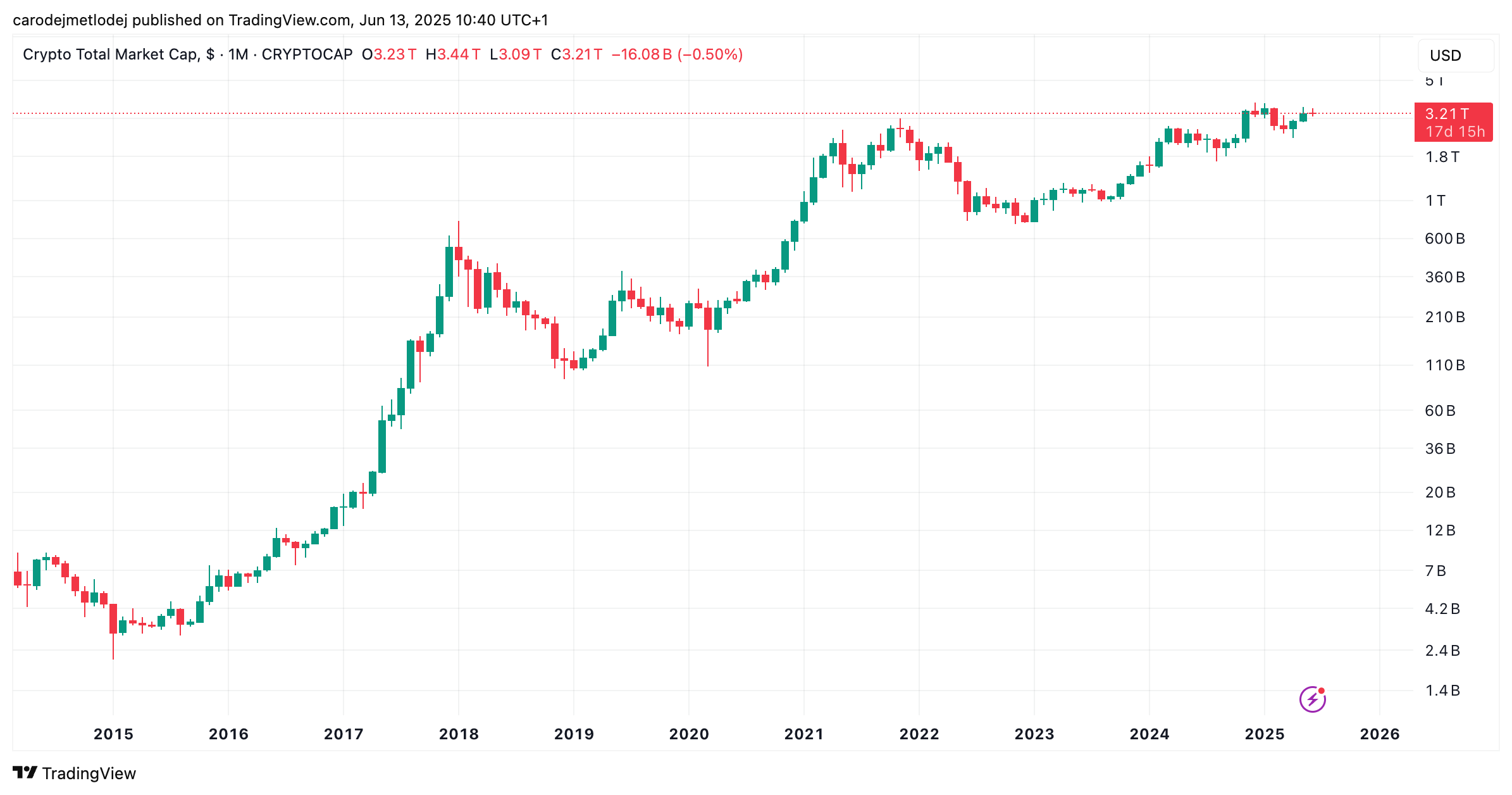Click the purple lightning bolt icon
Viewport: 1512px width, 795px height.
[x=1312, y=699]
